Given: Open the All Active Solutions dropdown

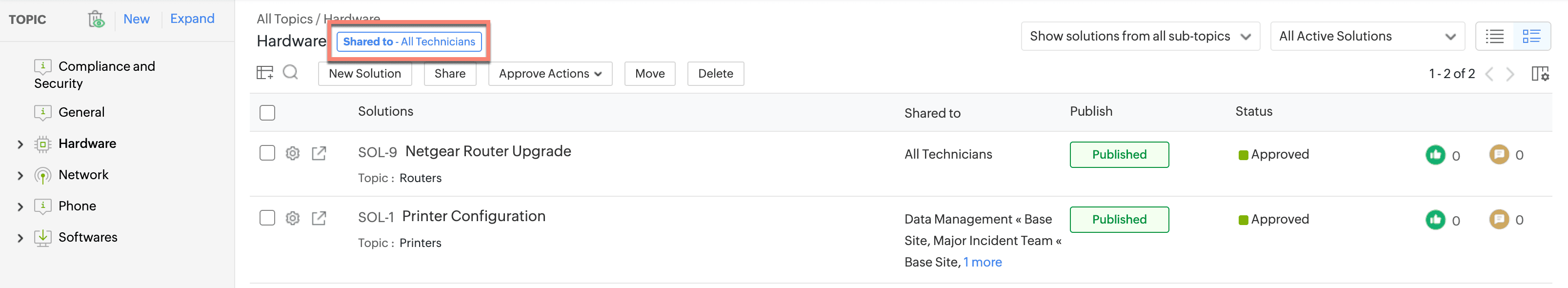Looking at the screenshot, I should click(x=1367, y=37).
